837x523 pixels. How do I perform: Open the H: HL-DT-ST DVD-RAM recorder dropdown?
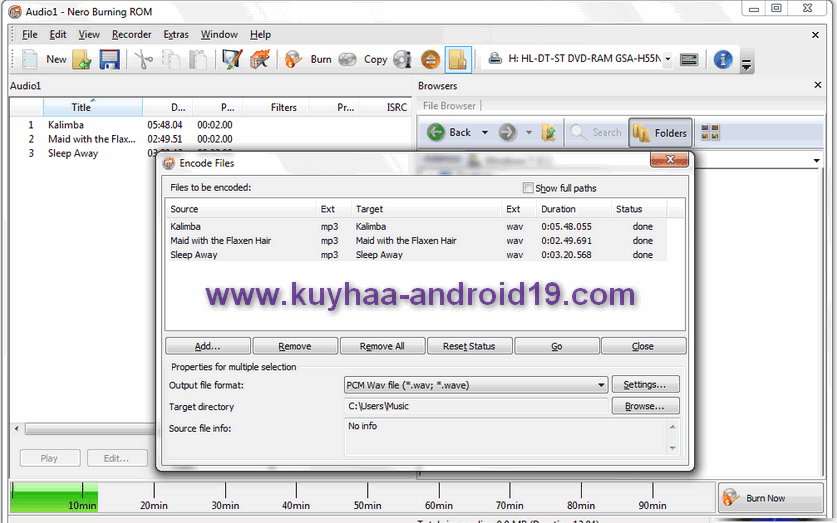pyautogui.click(x=668, y=59)
